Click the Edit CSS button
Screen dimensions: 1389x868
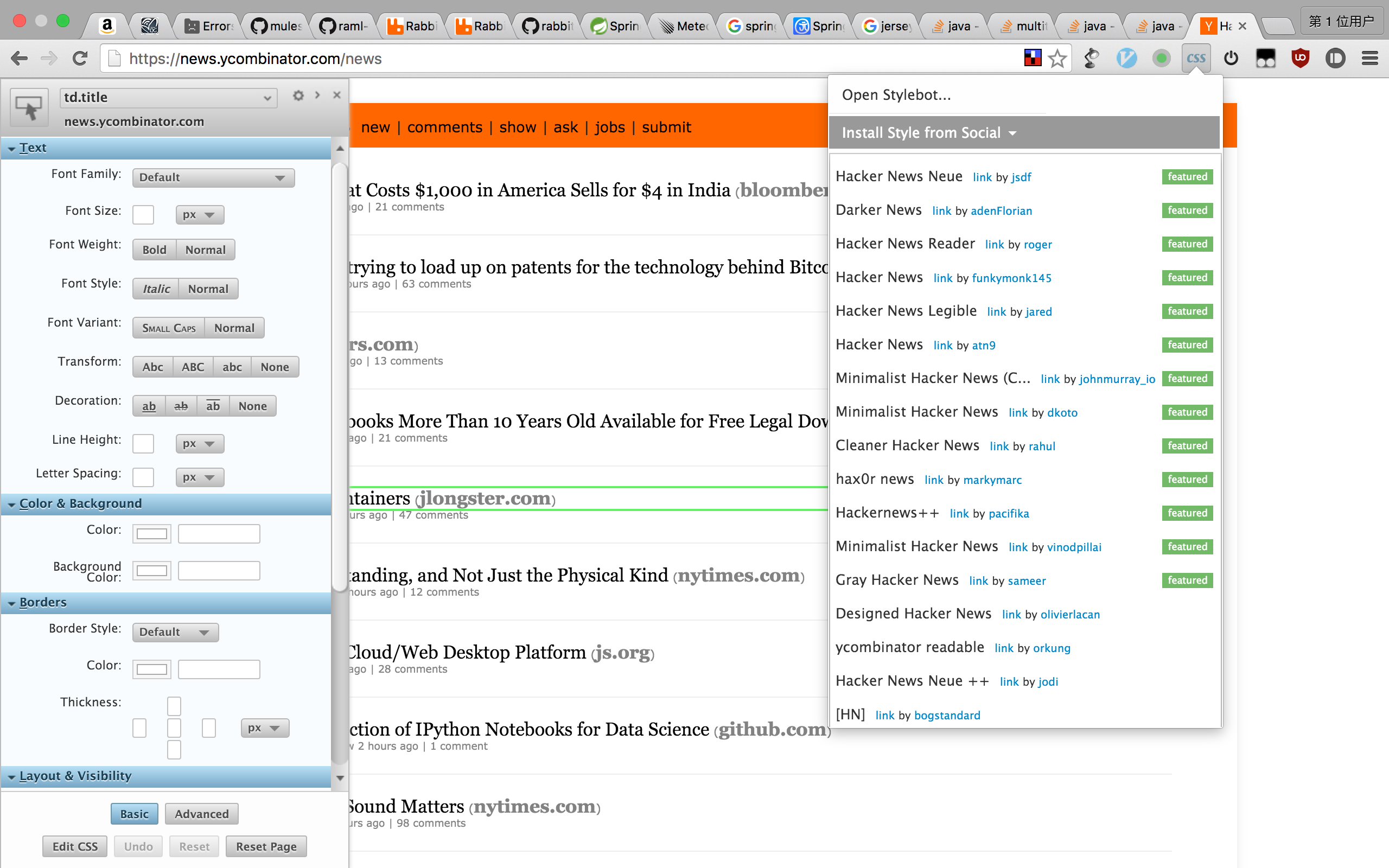click(x=75, y=846)
